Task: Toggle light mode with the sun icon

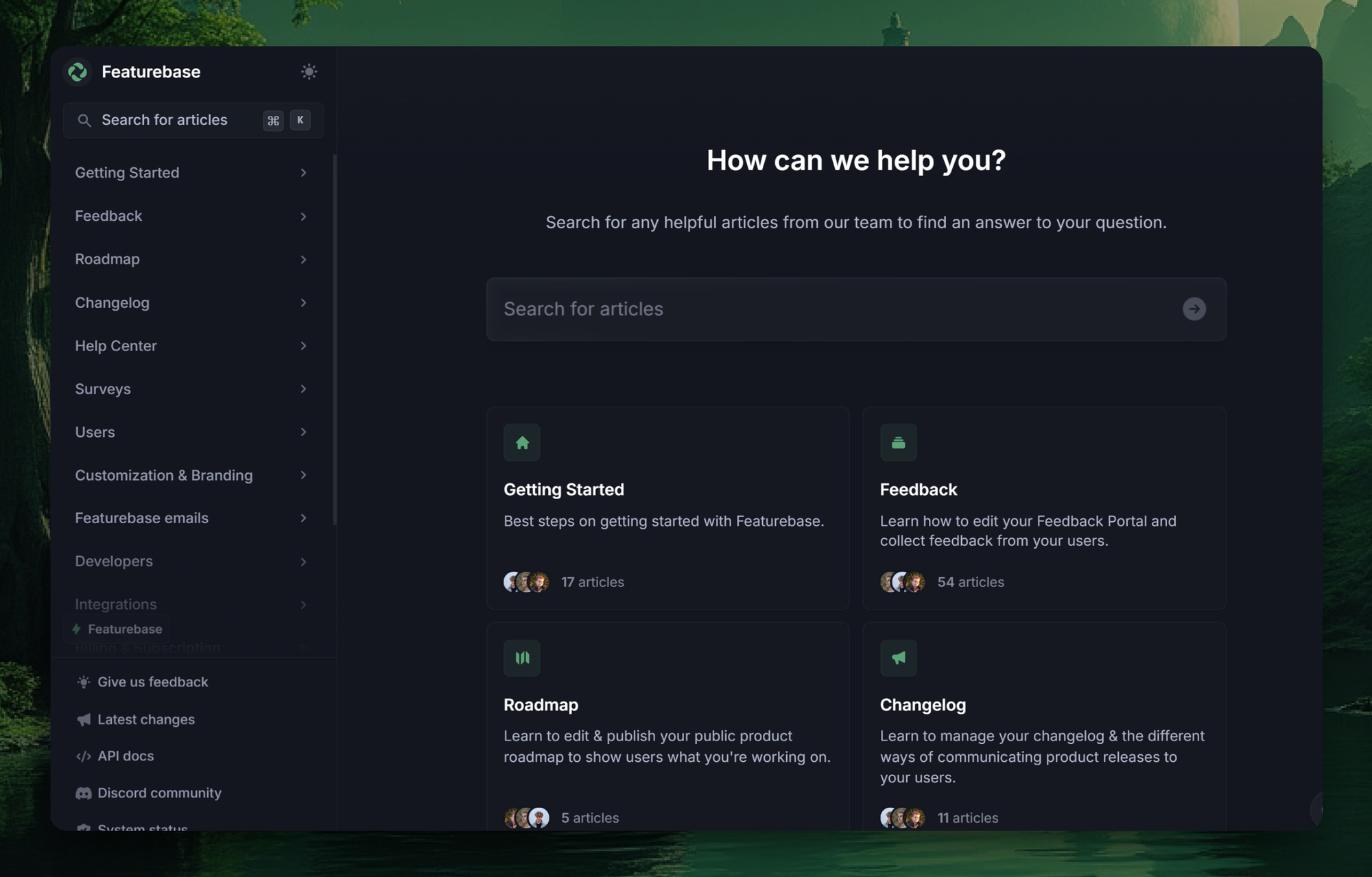Action: point(309,71)
